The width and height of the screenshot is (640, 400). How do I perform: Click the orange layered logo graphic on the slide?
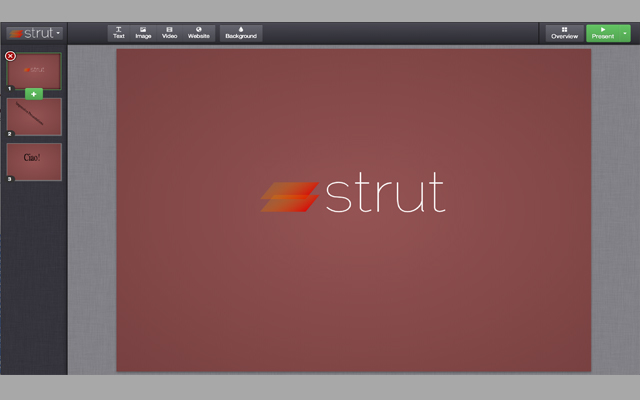[x=289, y=196]
